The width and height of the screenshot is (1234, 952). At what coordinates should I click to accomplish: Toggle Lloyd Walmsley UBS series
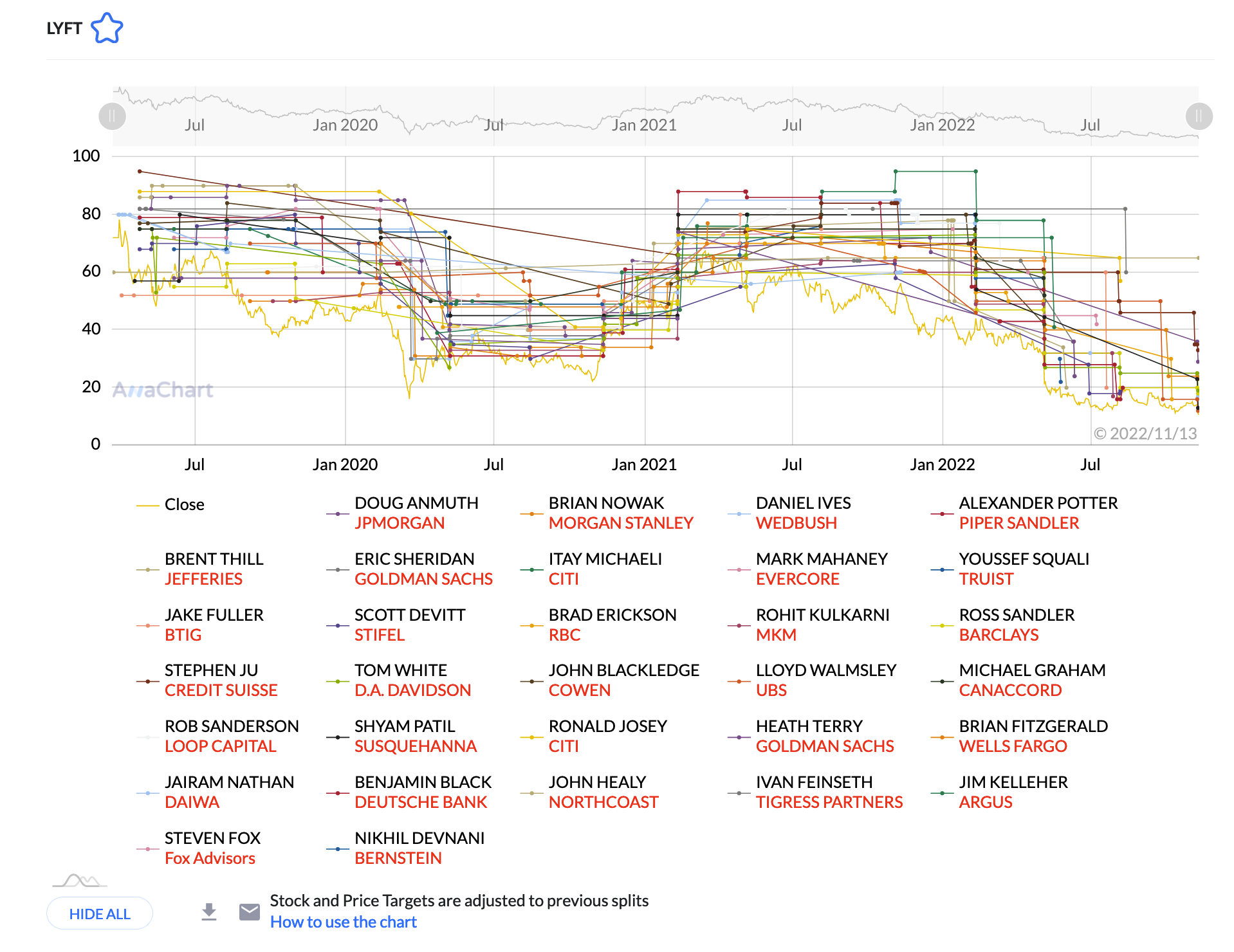tap(812, 680)
